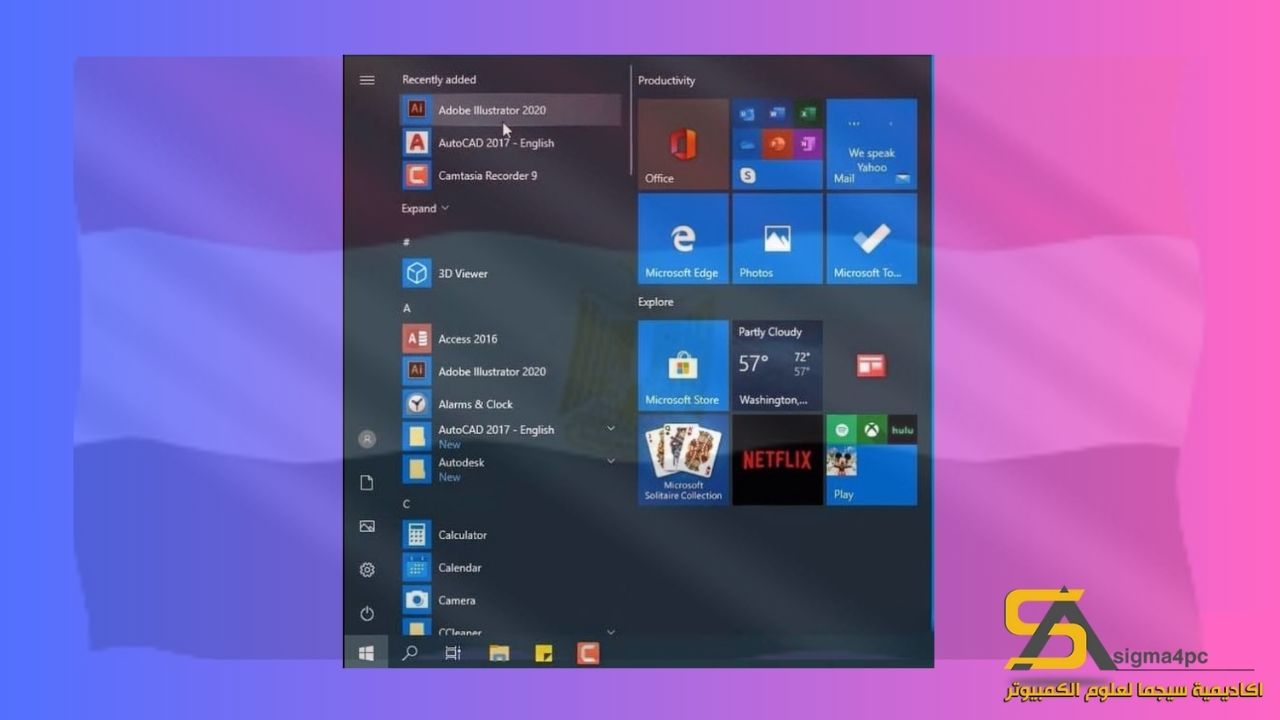Open Settings gear in Start sidebar
Viewport: 1280px width, 720px height.
point(367,570)
